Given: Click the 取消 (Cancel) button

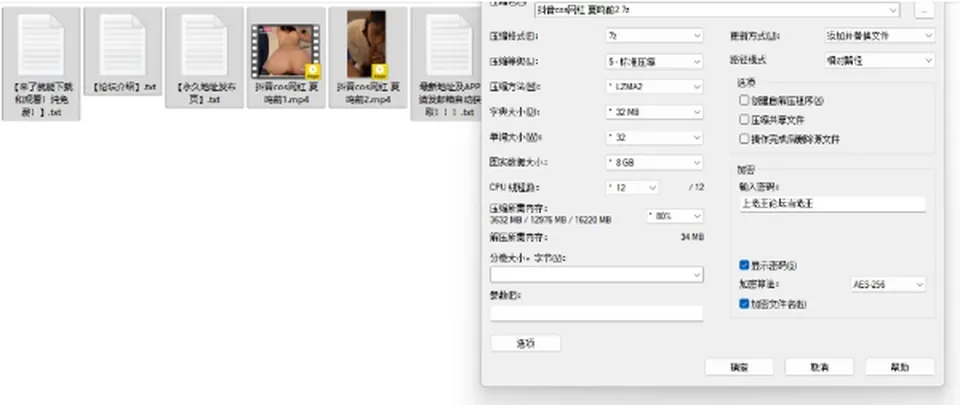Looking at the screenshot, I should [819, 367].
